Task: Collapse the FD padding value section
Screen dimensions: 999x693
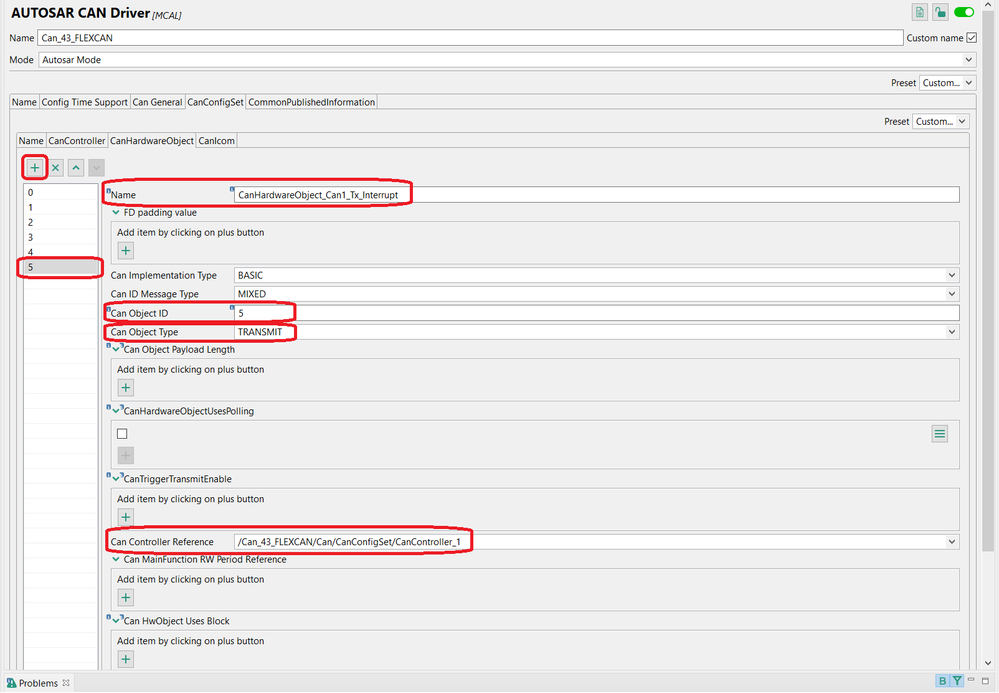Action: pos(116,213)
